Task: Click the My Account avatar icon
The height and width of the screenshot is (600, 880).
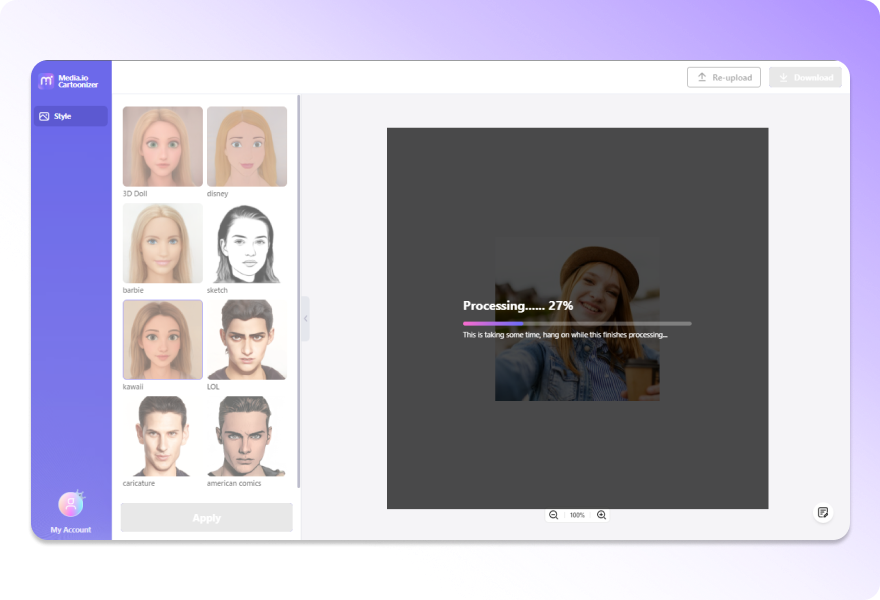Action: click(x=70, y=504)
